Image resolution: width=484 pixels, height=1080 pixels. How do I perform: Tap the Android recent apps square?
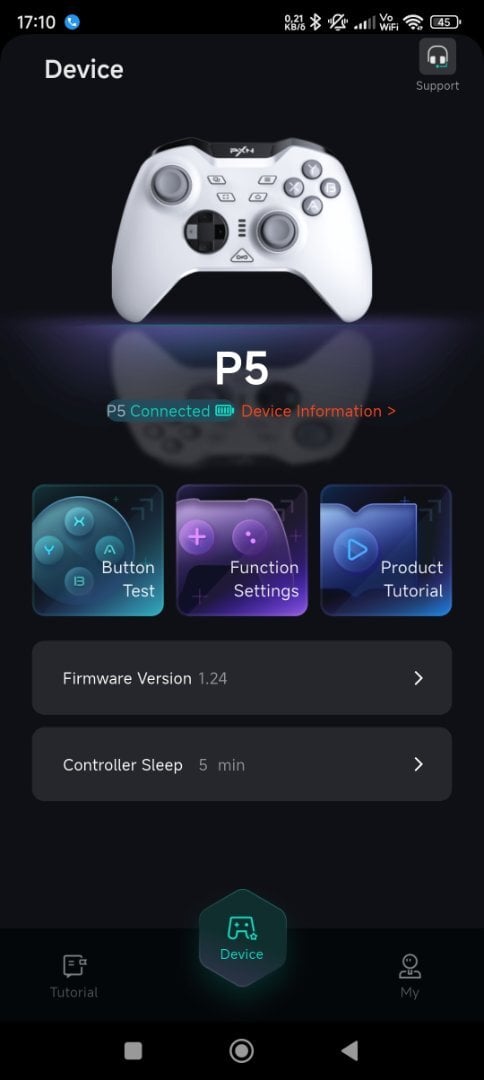click(133, 1050)
